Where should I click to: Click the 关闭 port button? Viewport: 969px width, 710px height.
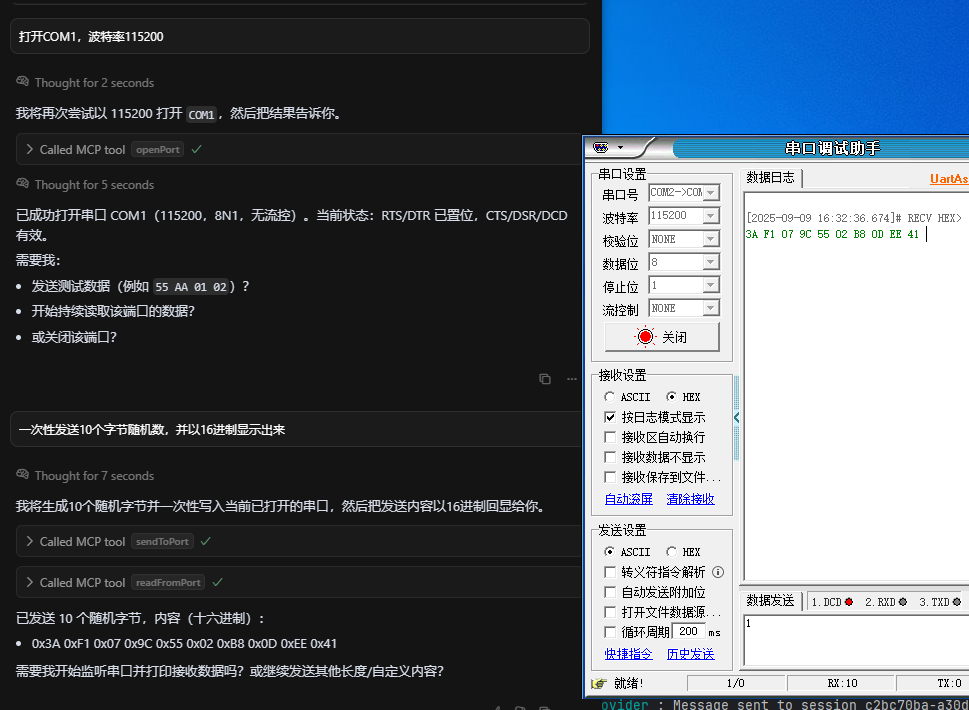click(661, 337)
